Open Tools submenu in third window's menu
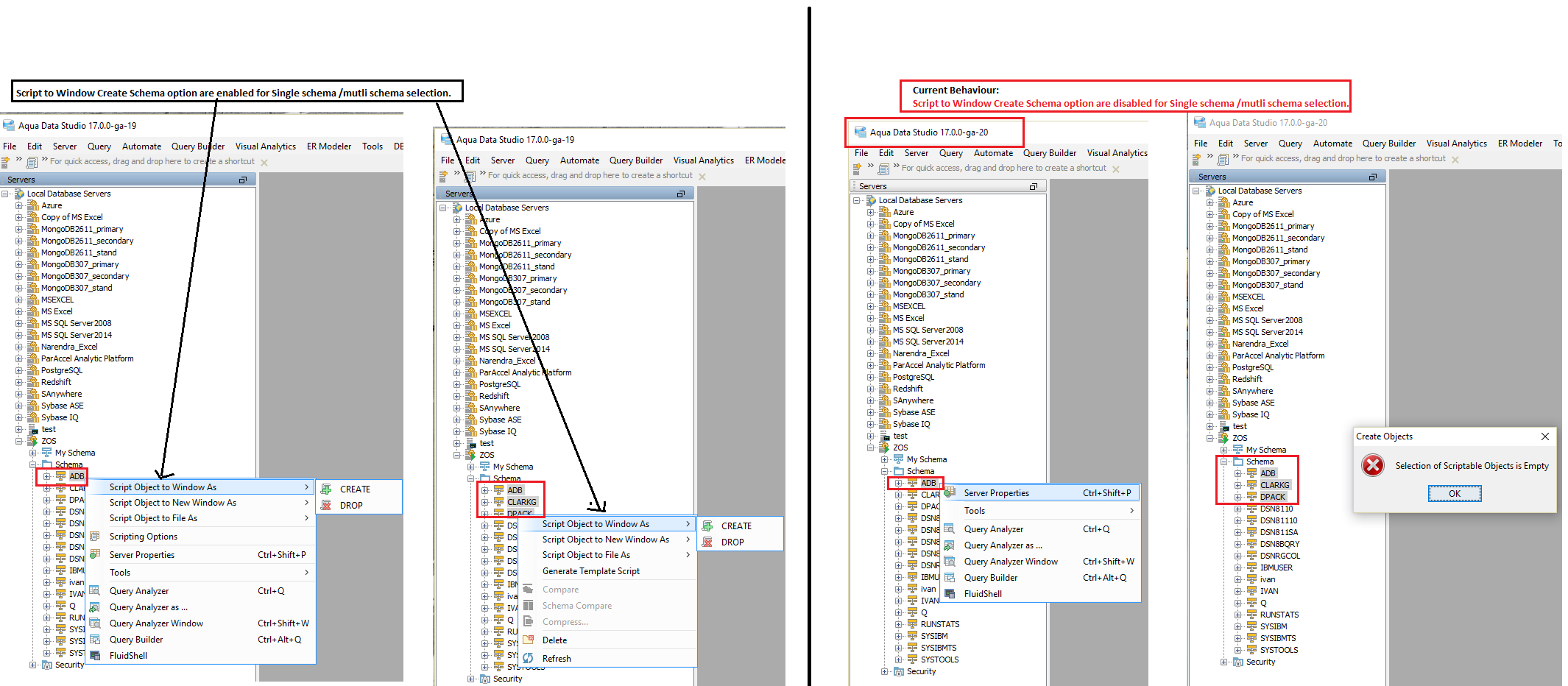This screenshot has height=686, width=1568. point(1041,511)
